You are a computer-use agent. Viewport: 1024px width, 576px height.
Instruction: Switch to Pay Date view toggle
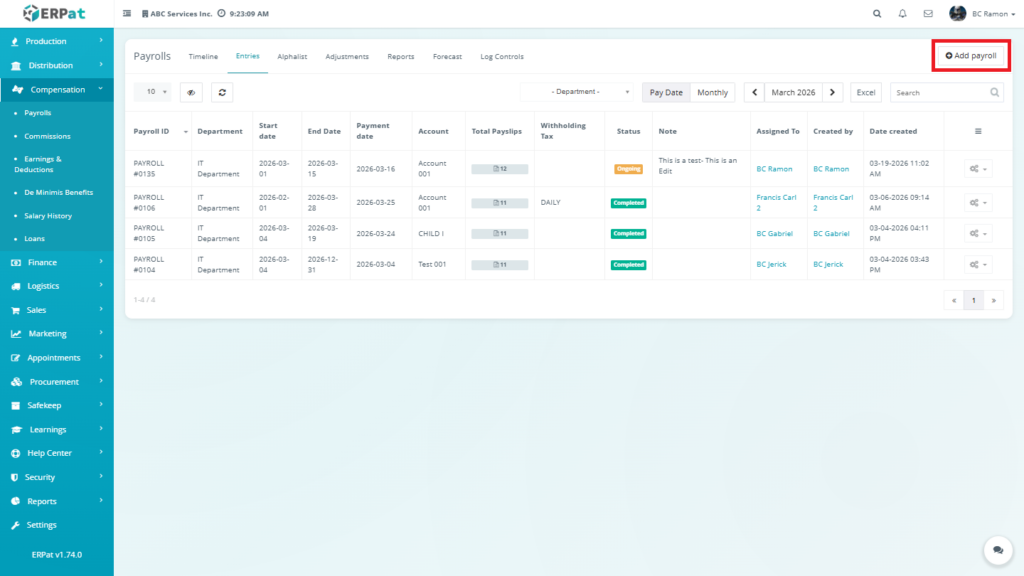coord(666,92)
